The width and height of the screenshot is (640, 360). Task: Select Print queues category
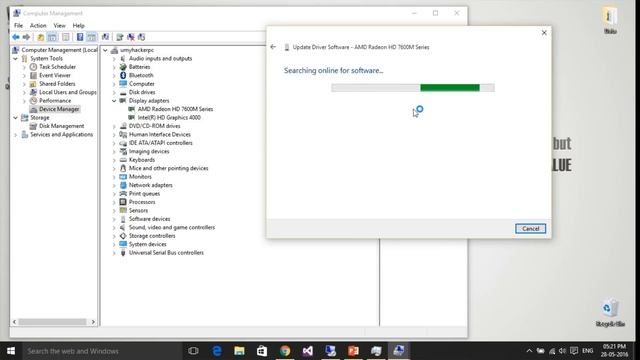click(x=144, y=193)
